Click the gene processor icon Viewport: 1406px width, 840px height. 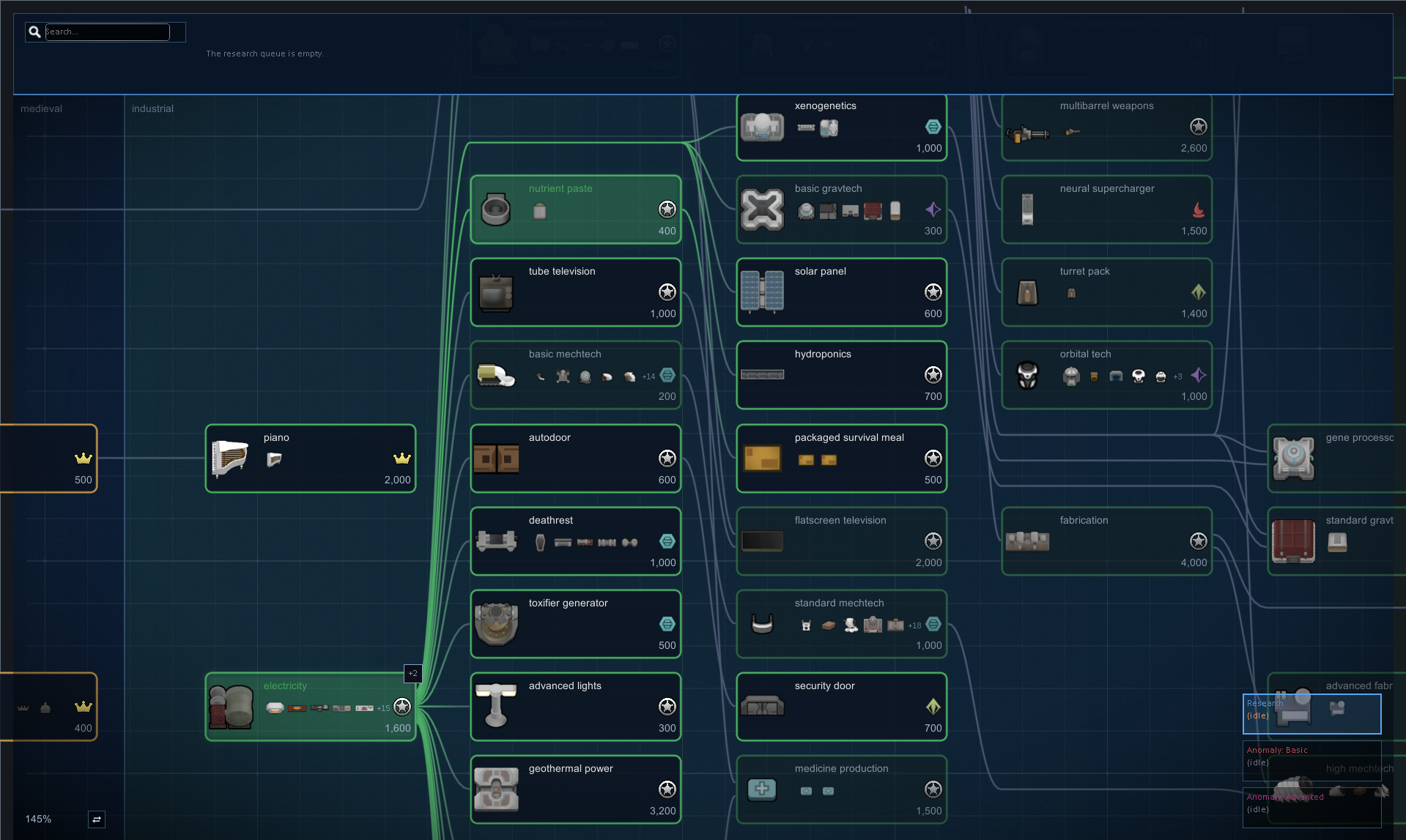1293,458
